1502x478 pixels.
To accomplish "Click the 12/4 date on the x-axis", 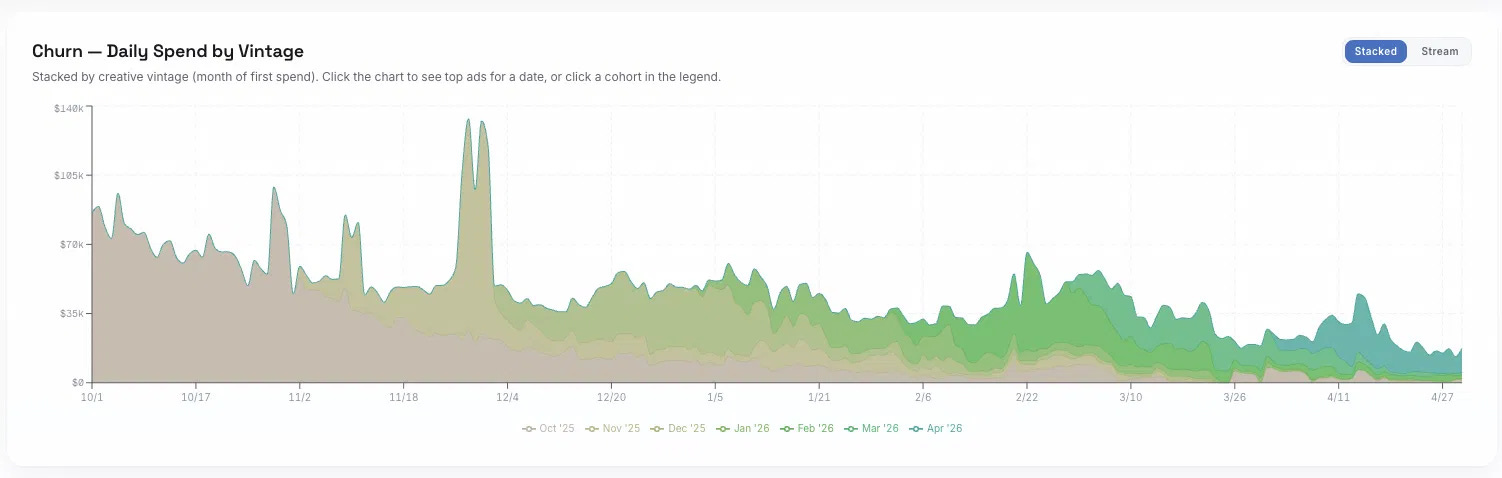I will point(507,397).
